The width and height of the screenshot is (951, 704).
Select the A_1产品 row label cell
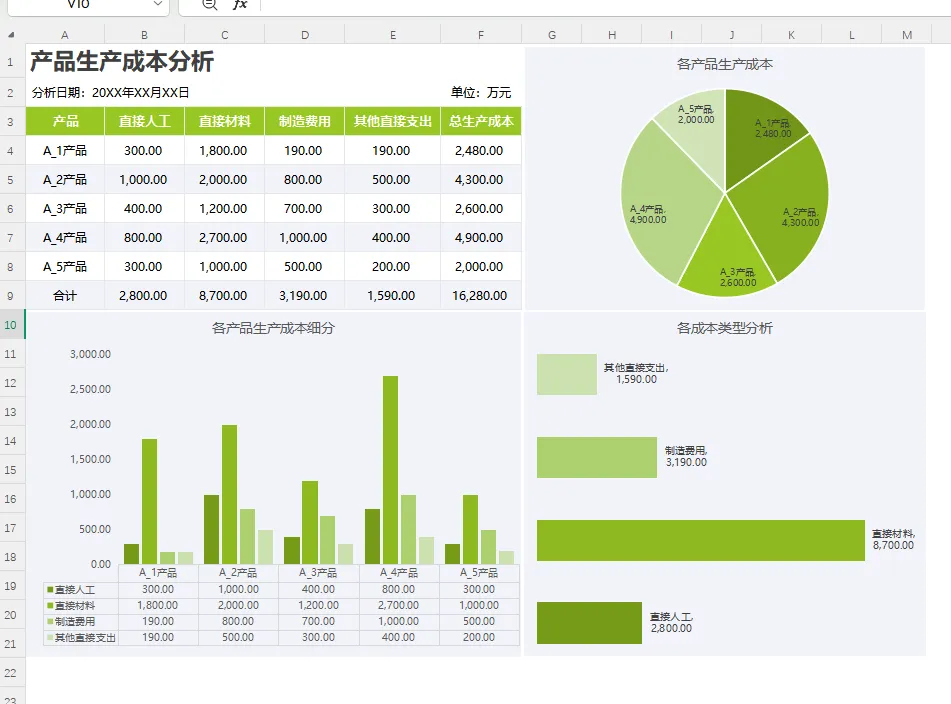pos(65,150)
